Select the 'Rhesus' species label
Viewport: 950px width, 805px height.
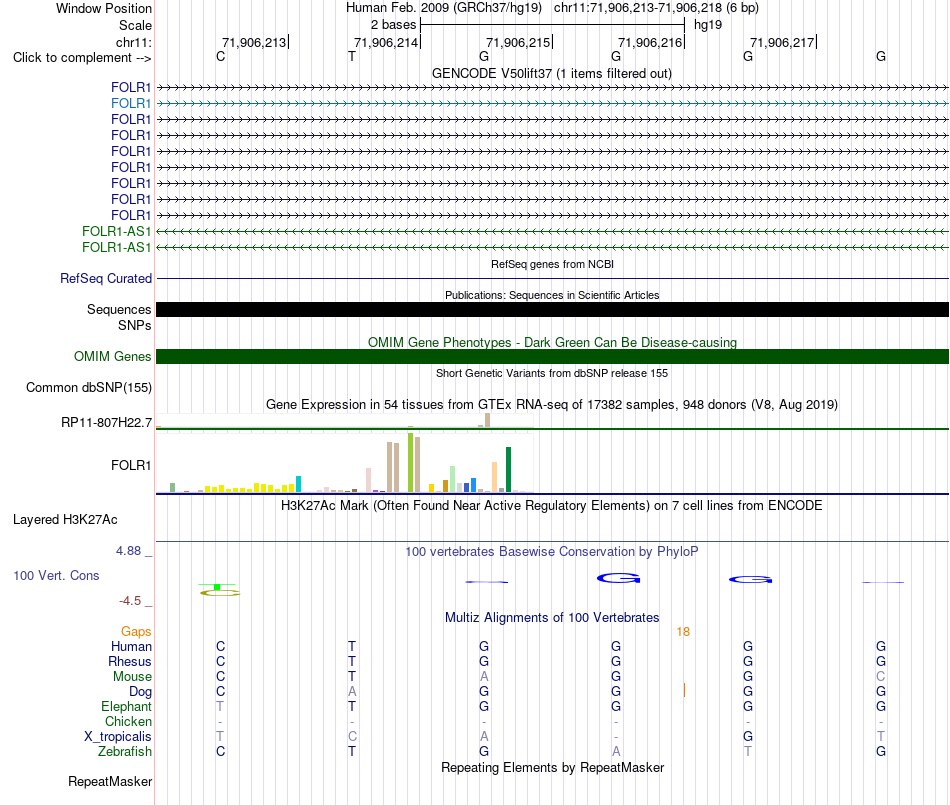(130, 661)
